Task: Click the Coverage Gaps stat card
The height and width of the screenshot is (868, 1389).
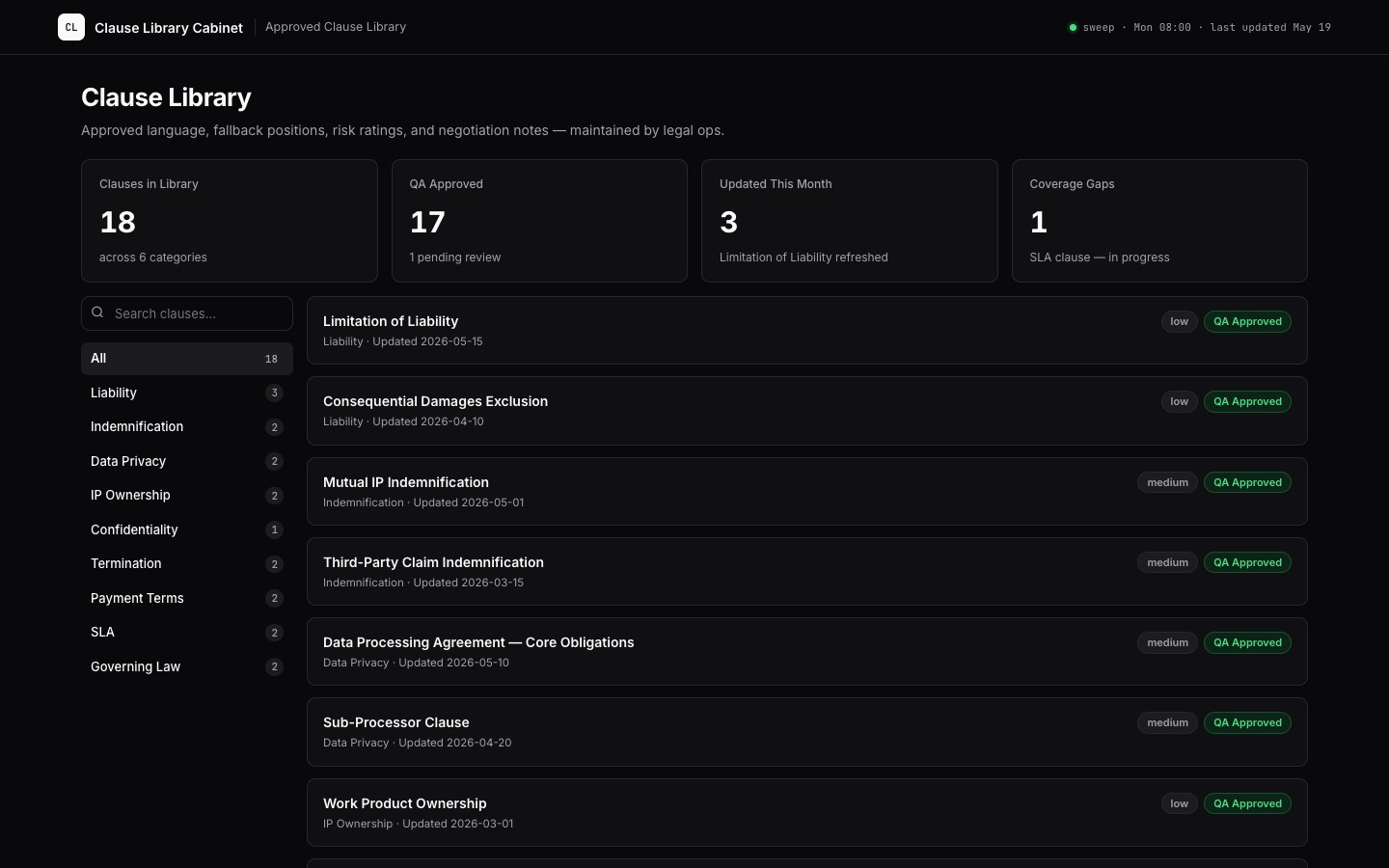Action: [x=1159, y=221]
